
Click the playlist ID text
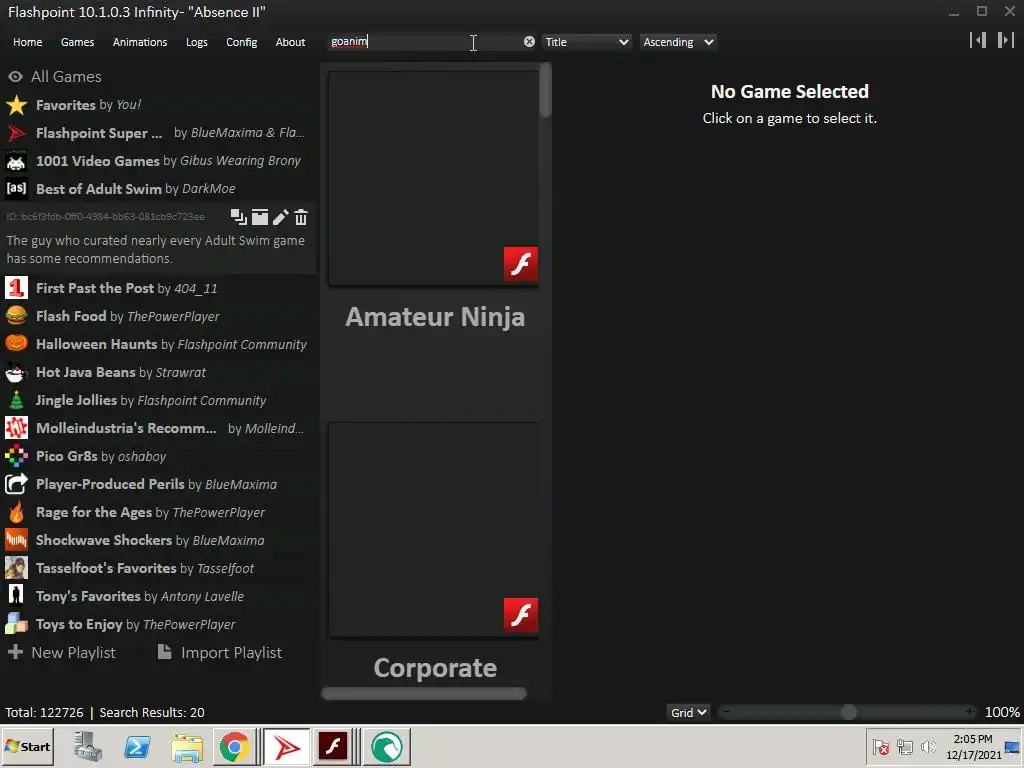pyautogui.click(x=105, y=217)
